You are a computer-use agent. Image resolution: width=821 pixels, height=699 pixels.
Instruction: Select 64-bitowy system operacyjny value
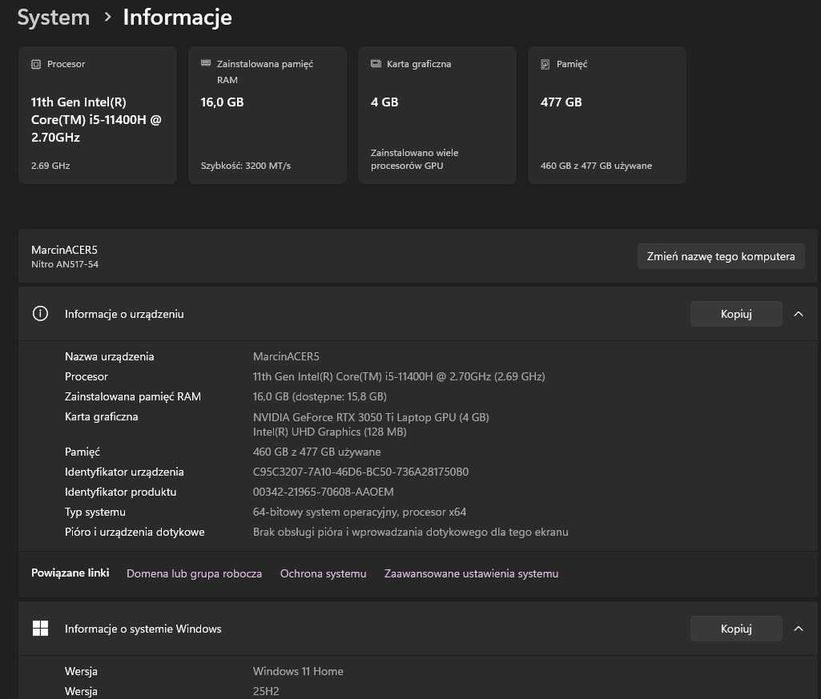pos(359,512)
